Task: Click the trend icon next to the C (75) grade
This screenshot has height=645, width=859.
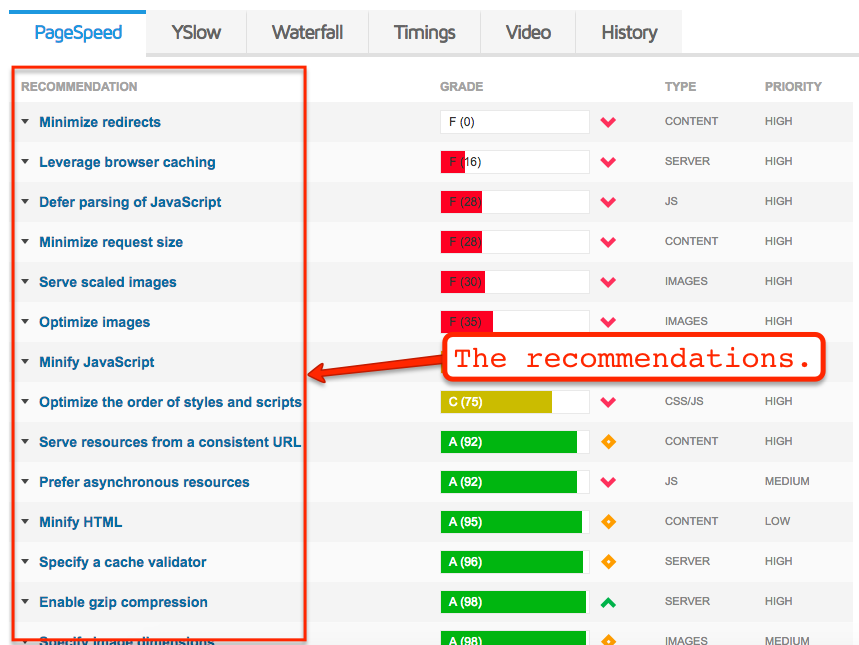Action: [608, 402]
